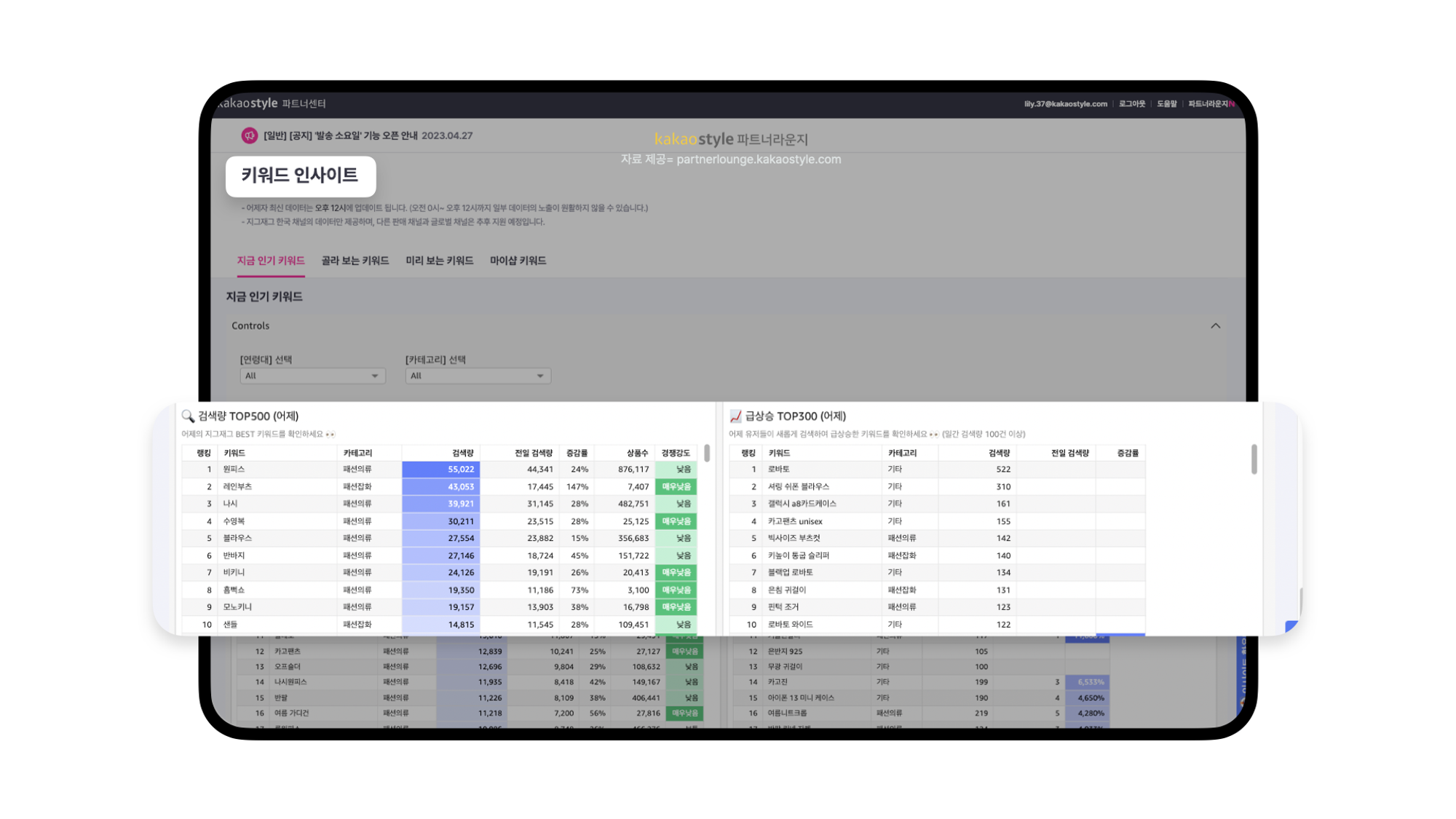Sort TOP500 table by 경쟁강도 header

point(676,453)
